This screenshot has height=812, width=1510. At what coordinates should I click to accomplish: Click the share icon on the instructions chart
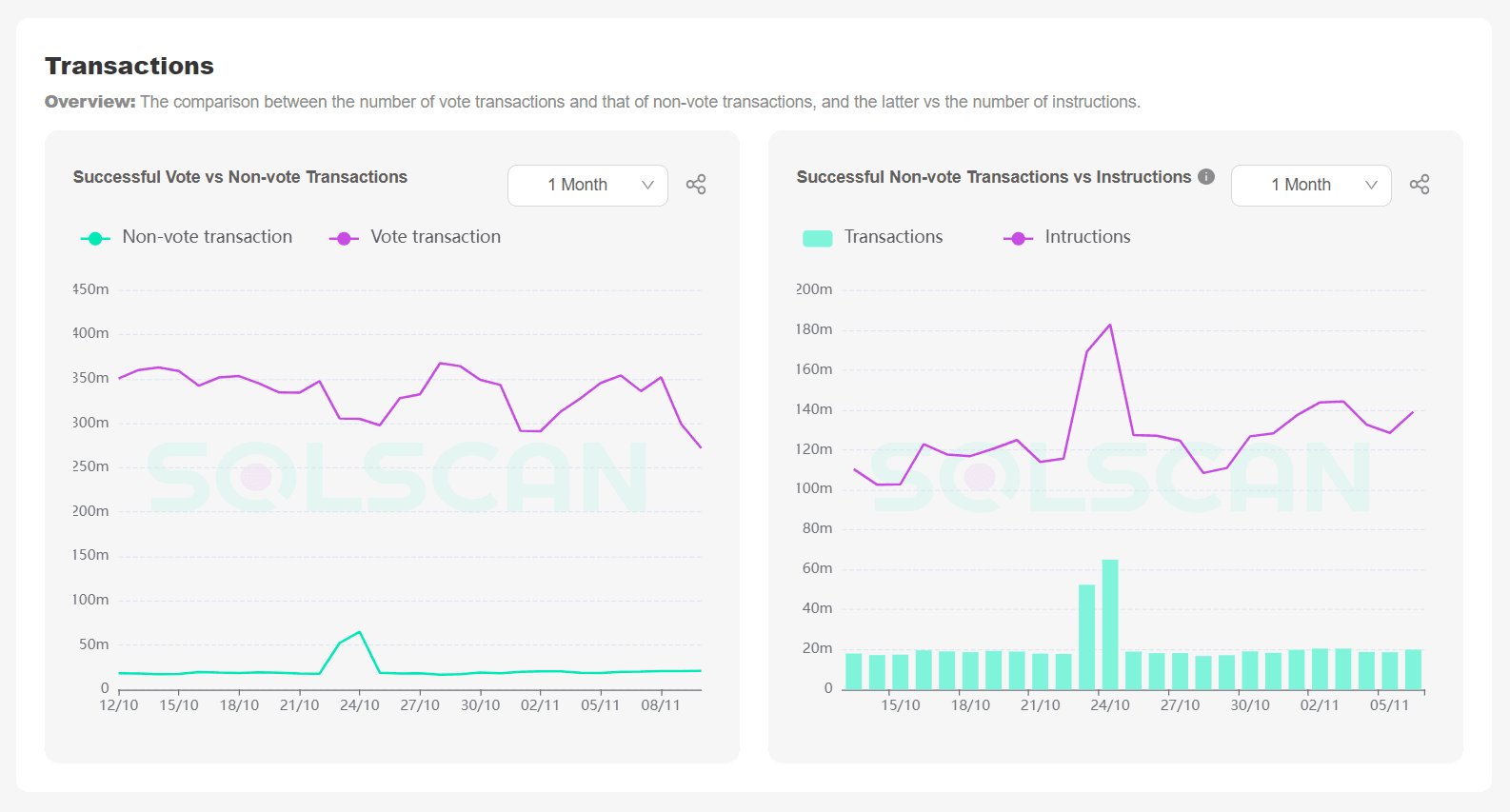click(1420, 184)
